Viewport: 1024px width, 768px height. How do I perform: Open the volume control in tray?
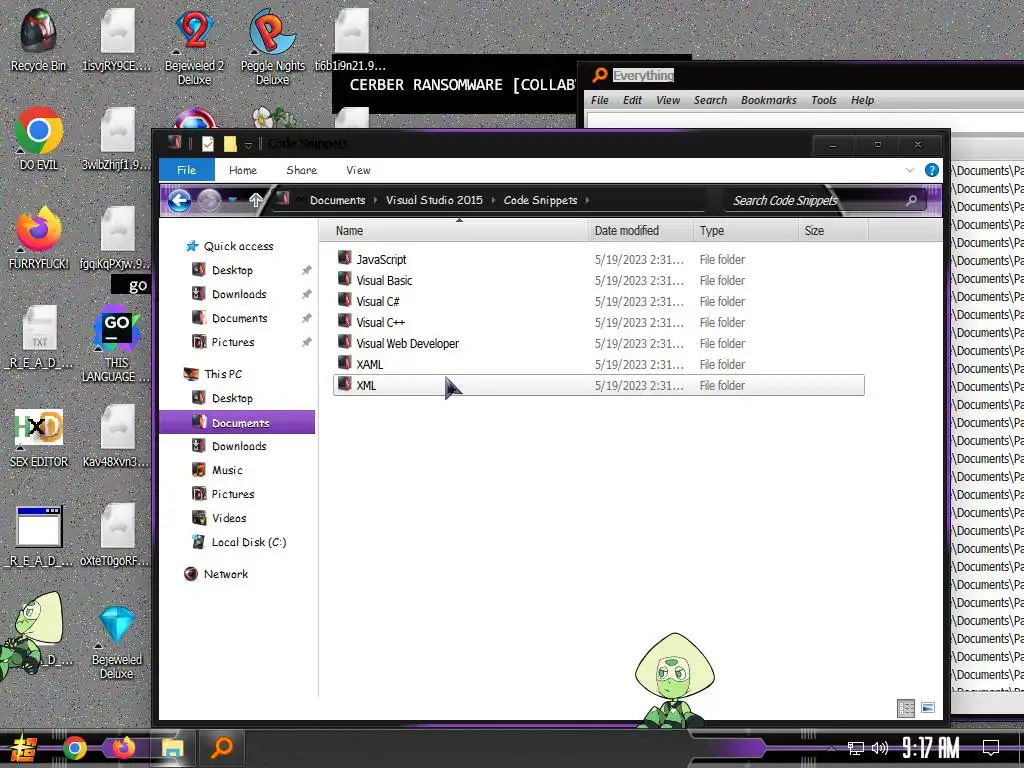pos(879,748)
